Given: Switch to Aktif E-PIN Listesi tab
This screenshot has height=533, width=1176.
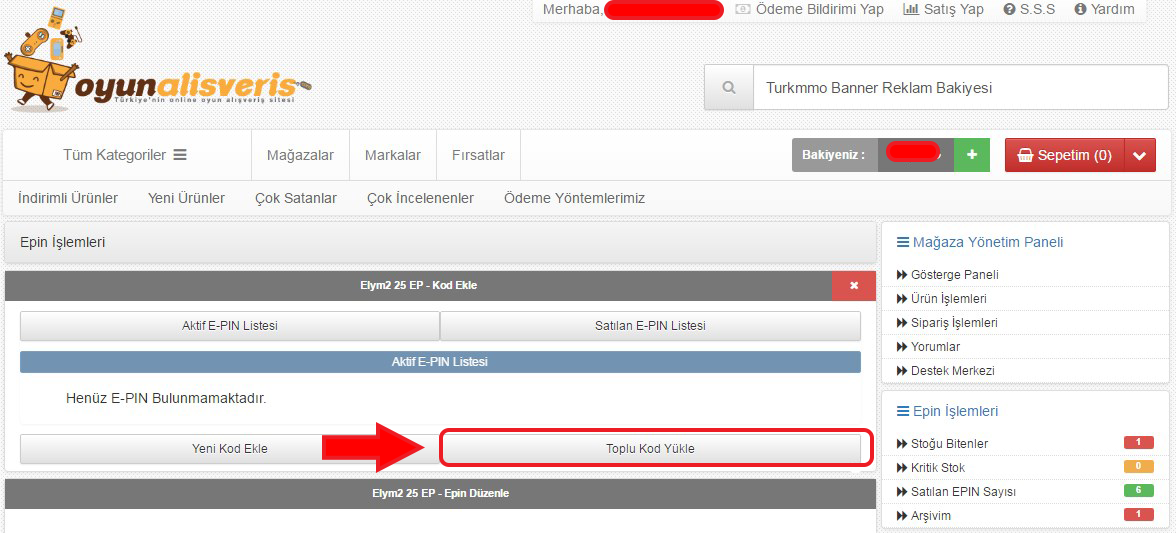Looking at the screenshot, I should pyautogui.click(x=230, y=326).
